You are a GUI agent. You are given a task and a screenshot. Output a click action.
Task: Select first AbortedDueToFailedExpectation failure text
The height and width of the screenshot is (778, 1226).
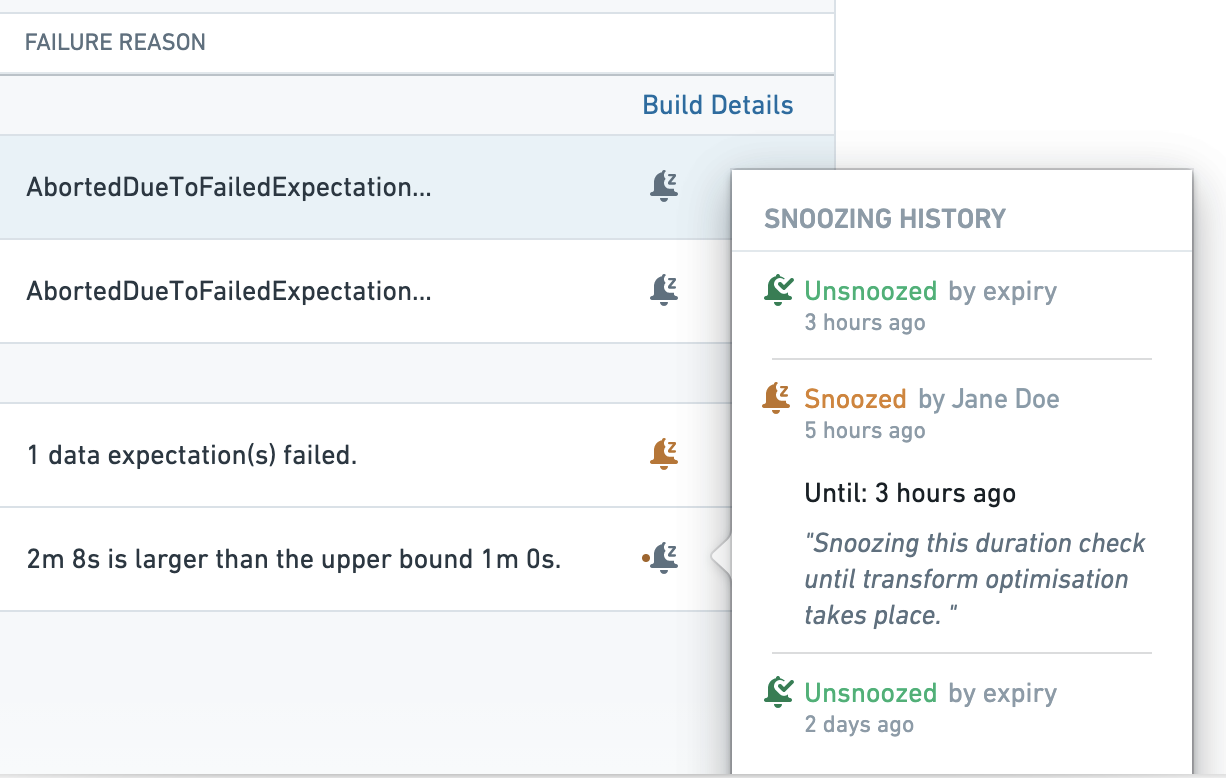click(229, 187)
